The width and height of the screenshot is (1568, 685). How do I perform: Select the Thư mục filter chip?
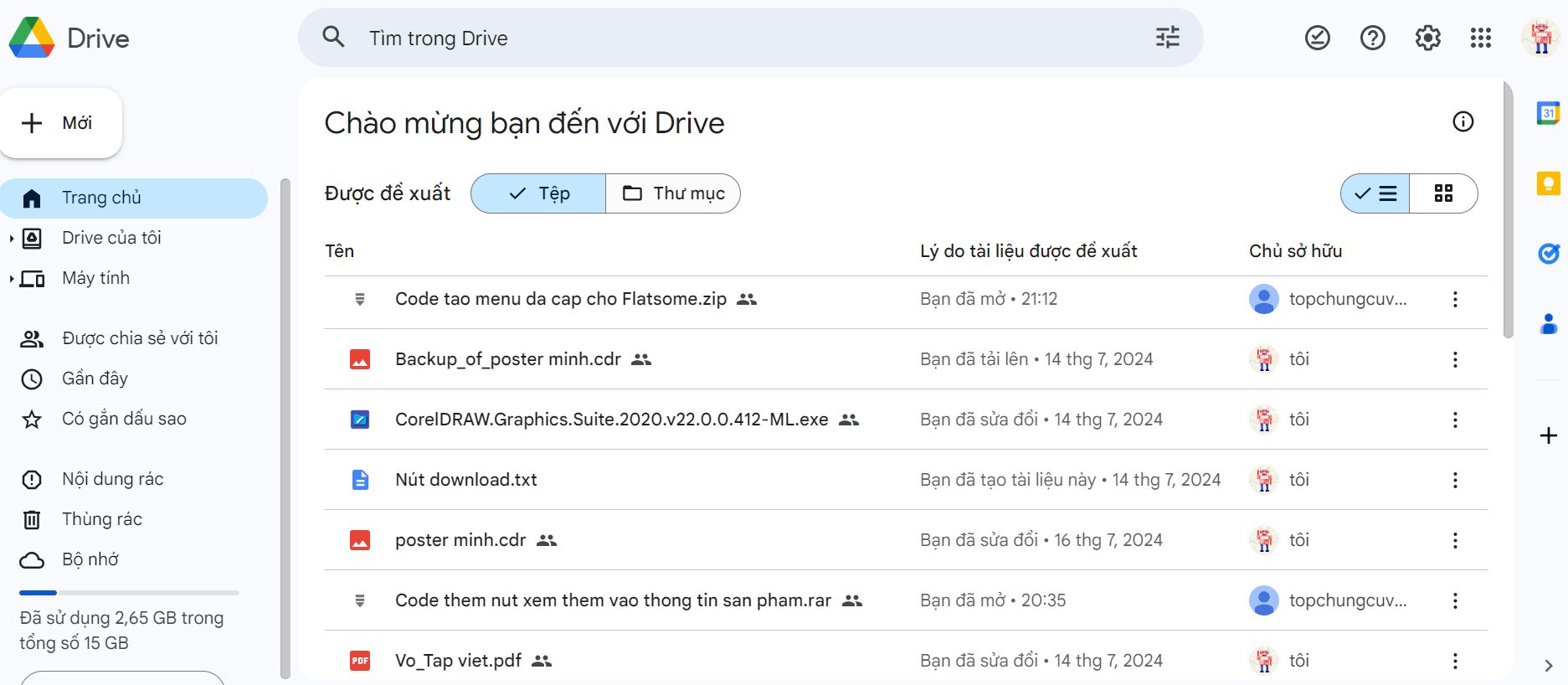673,193
